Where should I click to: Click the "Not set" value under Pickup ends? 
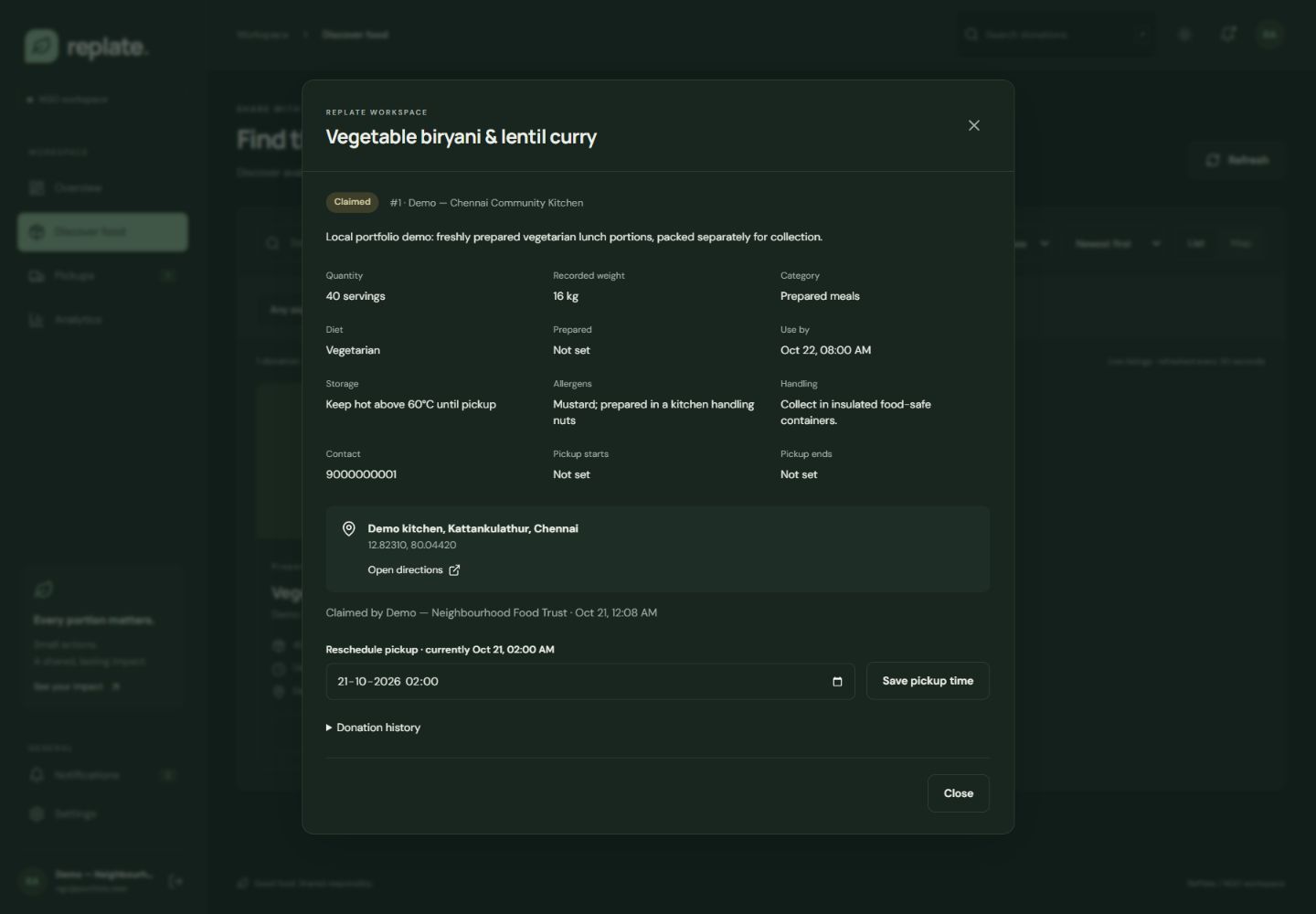tap(799, 474)
